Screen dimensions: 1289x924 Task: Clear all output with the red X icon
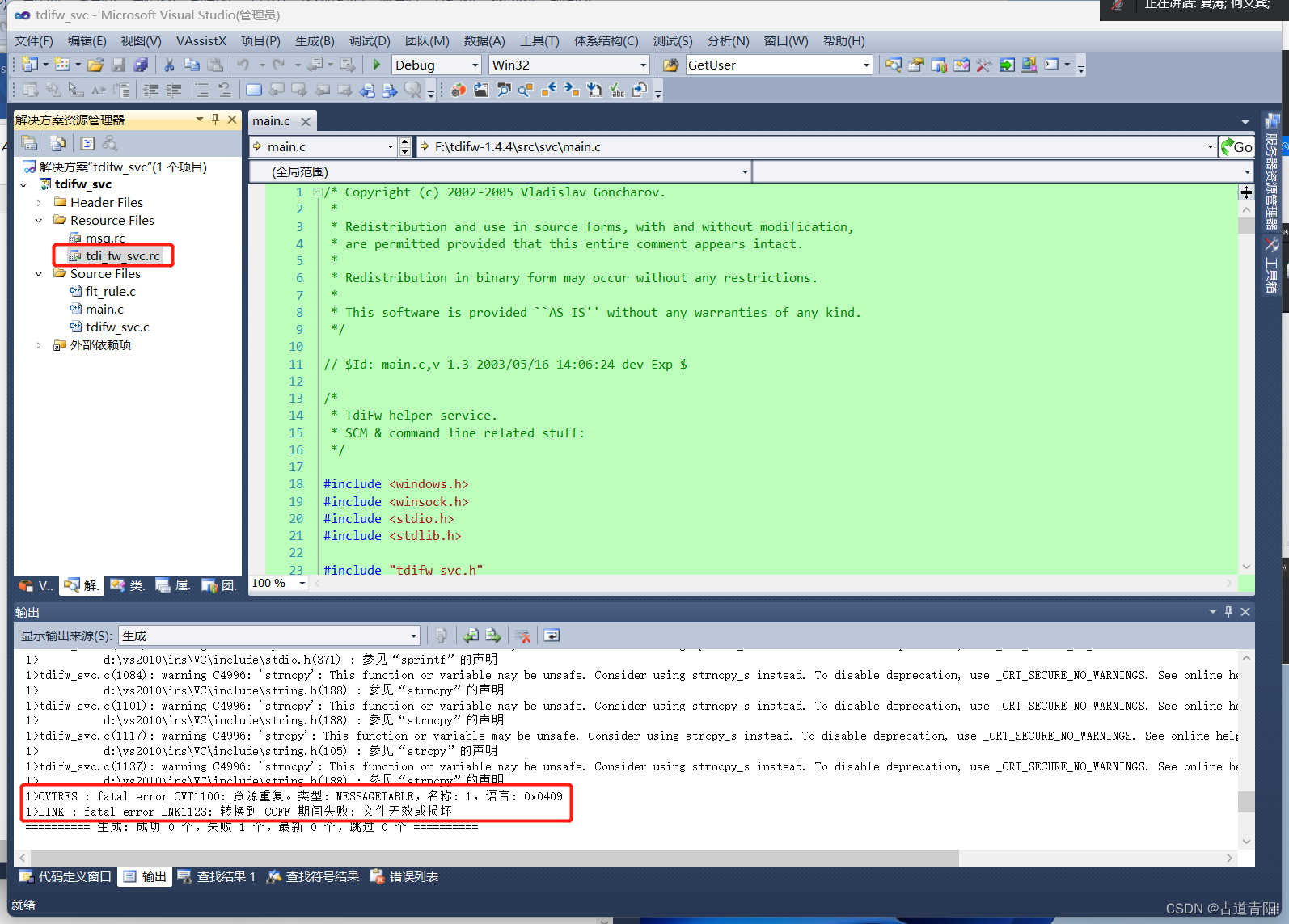[x=522, y=635]
